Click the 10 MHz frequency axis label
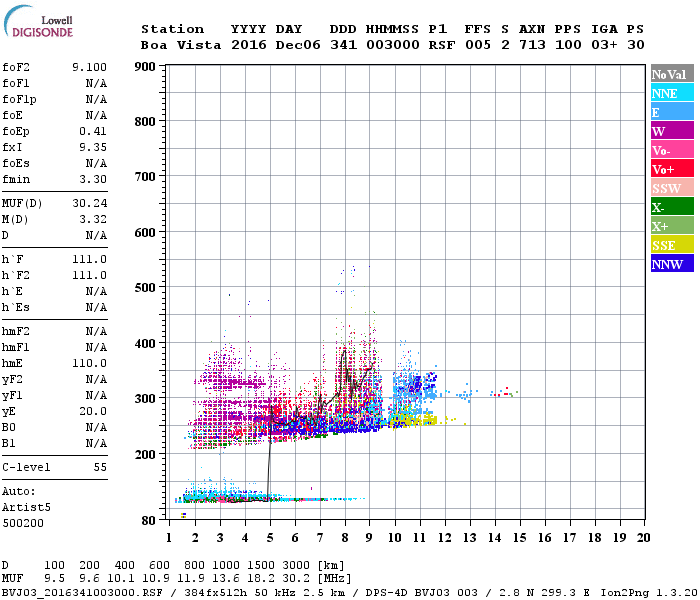 pos(395,538)
